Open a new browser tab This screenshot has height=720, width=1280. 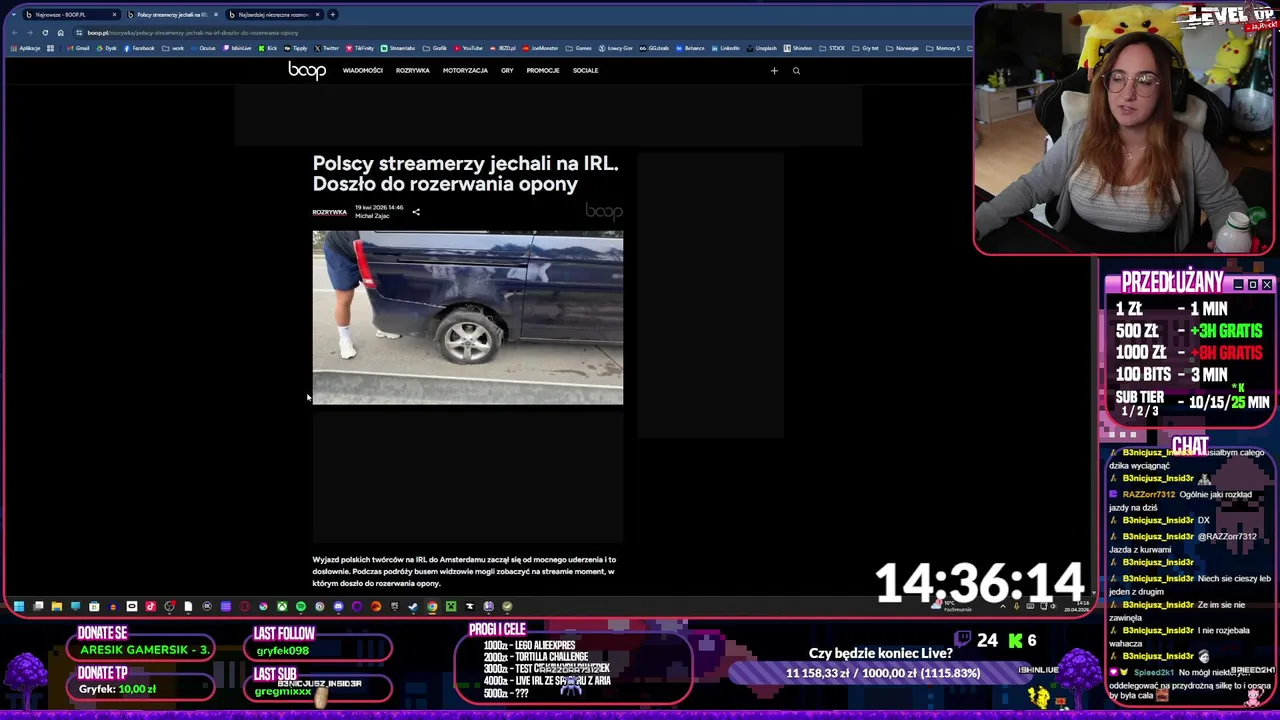coord(332,14)
